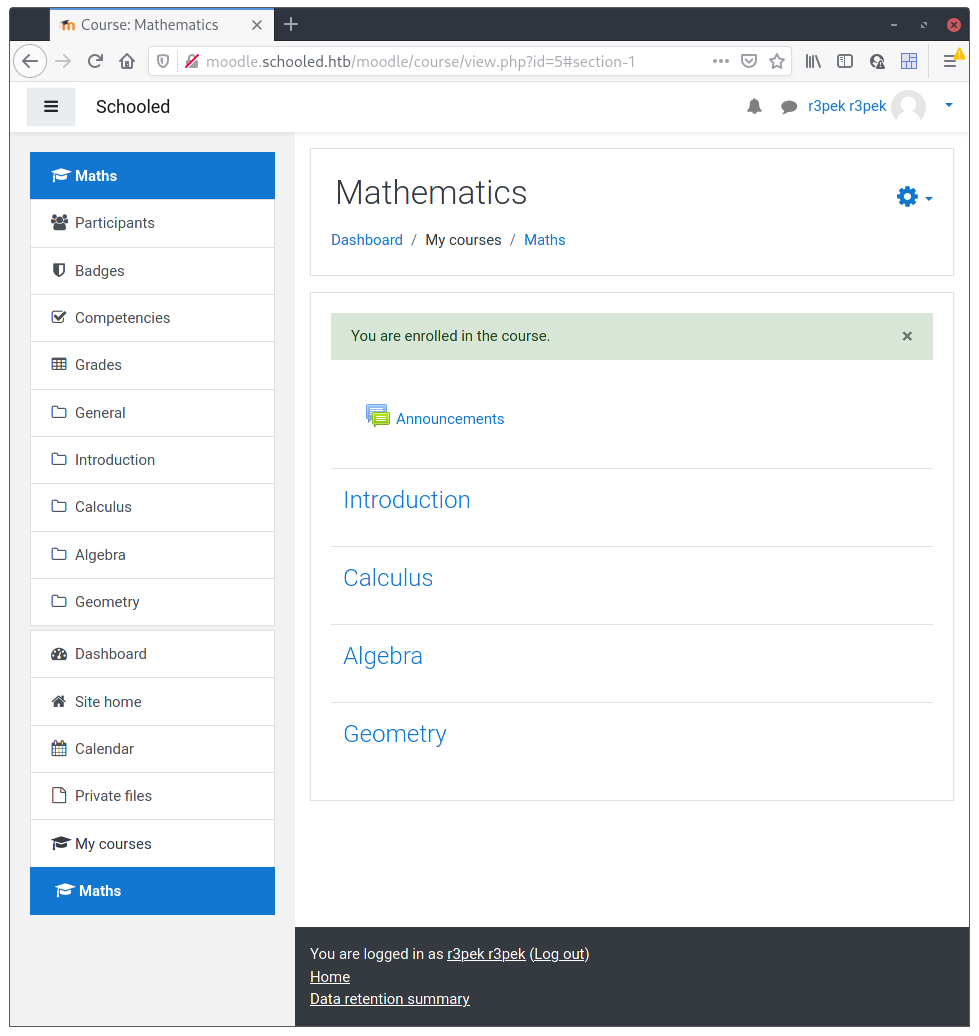Click the tracking protection shield
The height and width of the screenshot is (1036, 979).
161,61
